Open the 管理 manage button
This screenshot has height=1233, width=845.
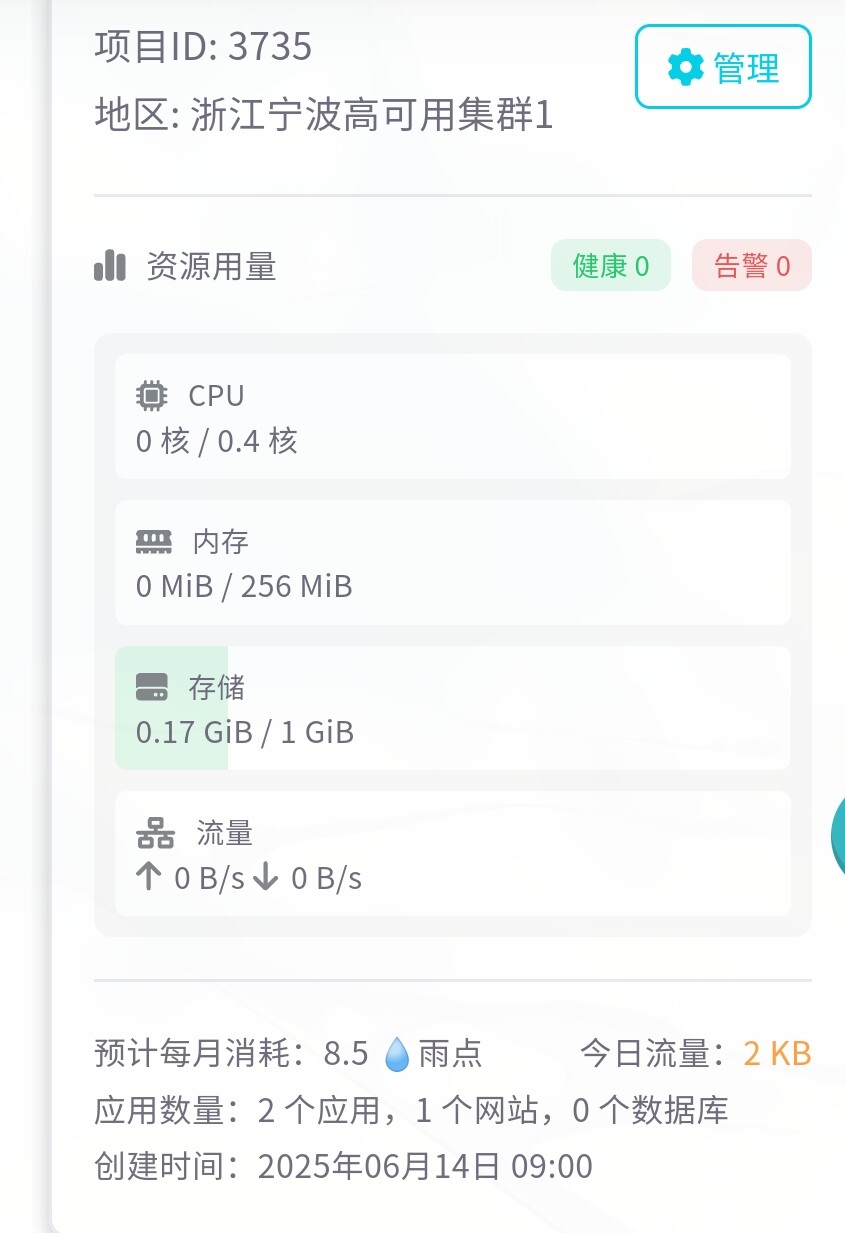[x=723, y=66]
